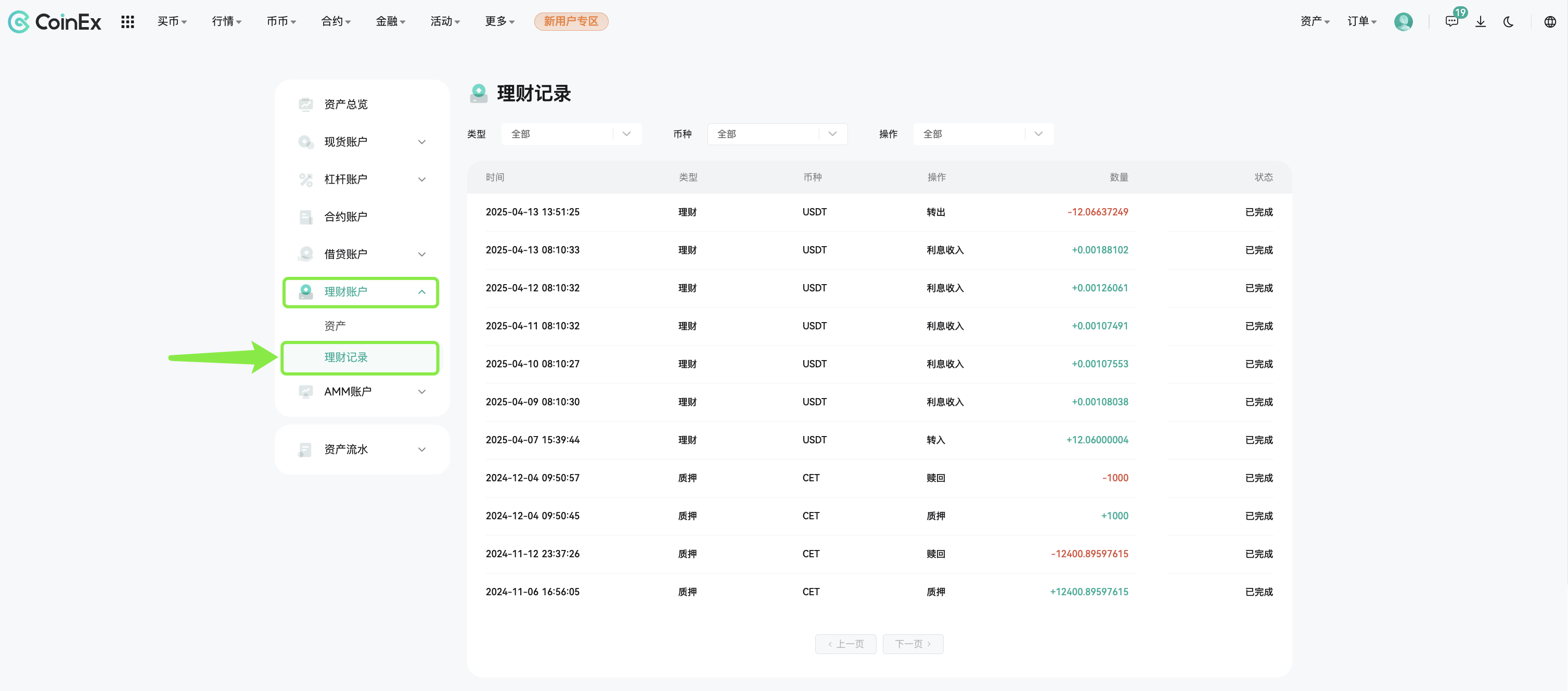Click timestamp 2025-04-13 13:51:25

[532, 212]
